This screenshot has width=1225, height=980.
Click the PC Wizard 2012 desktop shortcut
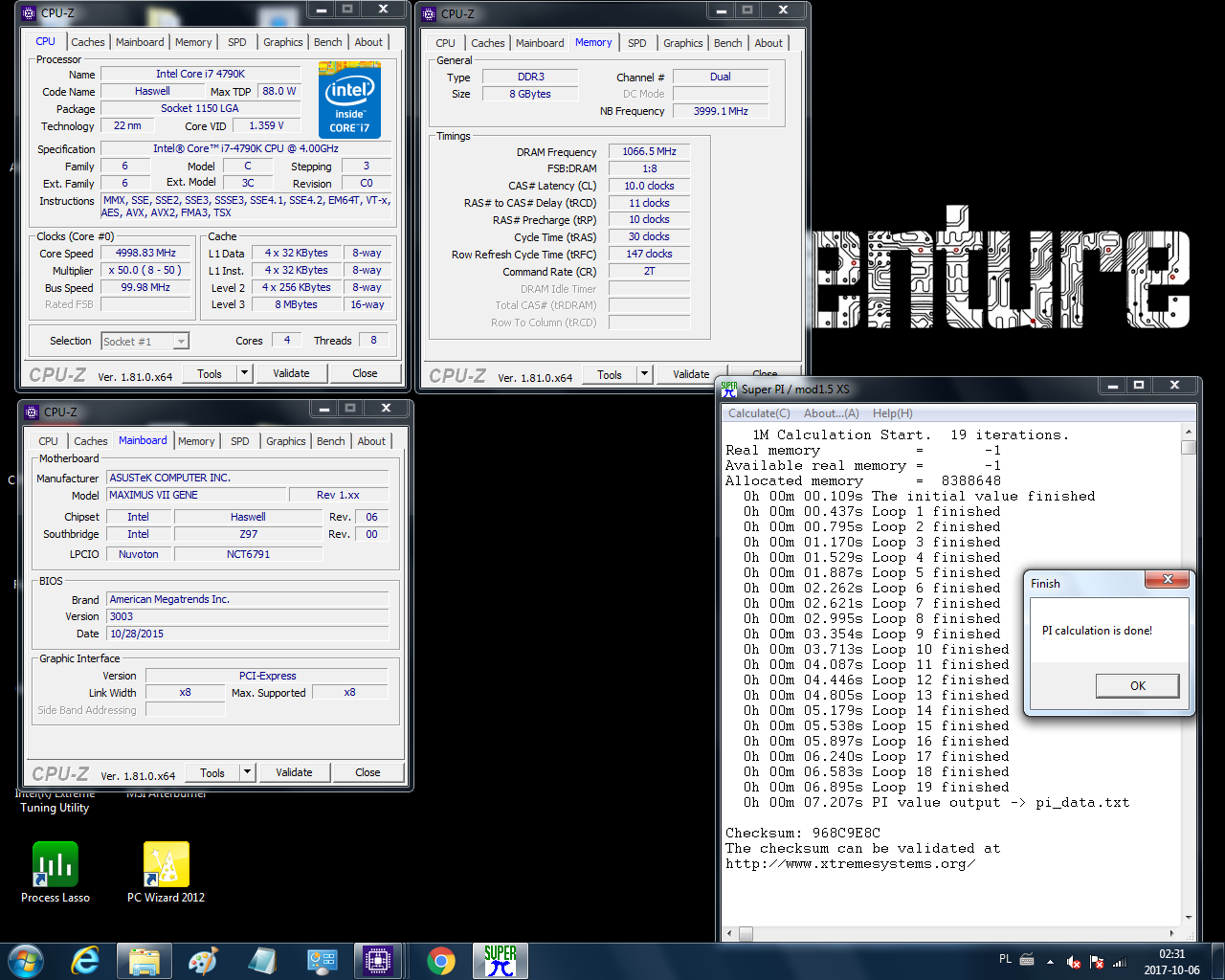[167, 873]
